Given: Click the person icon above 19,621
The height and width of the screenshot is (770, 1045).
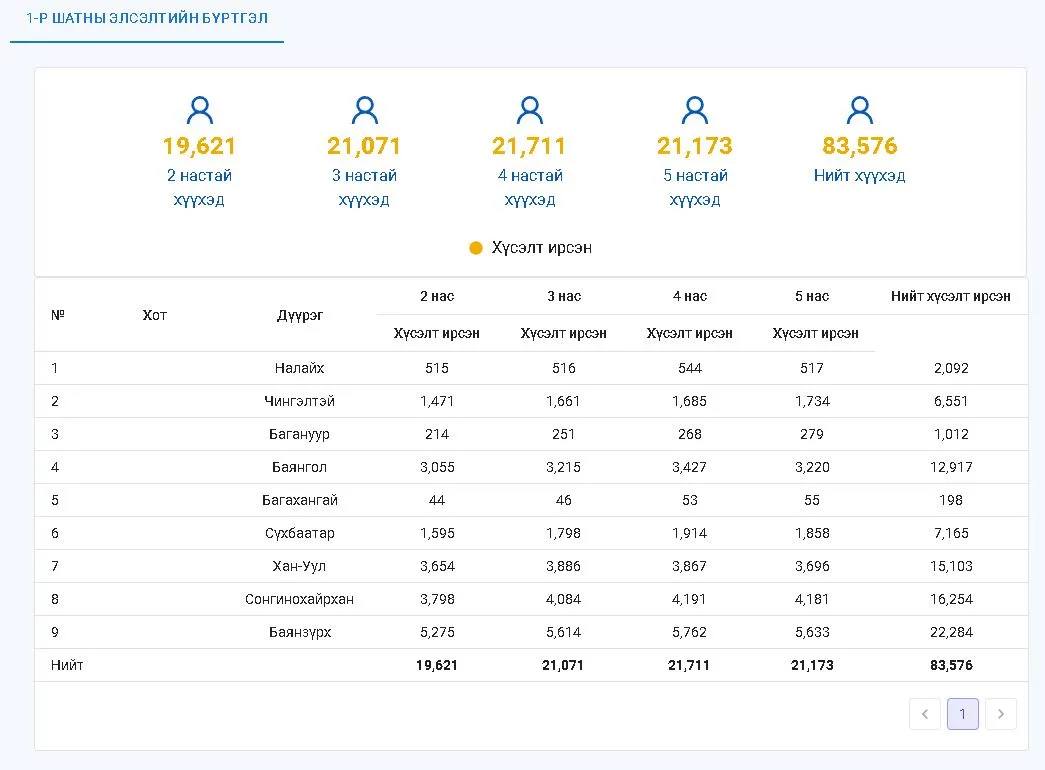Looking at the screenshot, I should (199, 111).
